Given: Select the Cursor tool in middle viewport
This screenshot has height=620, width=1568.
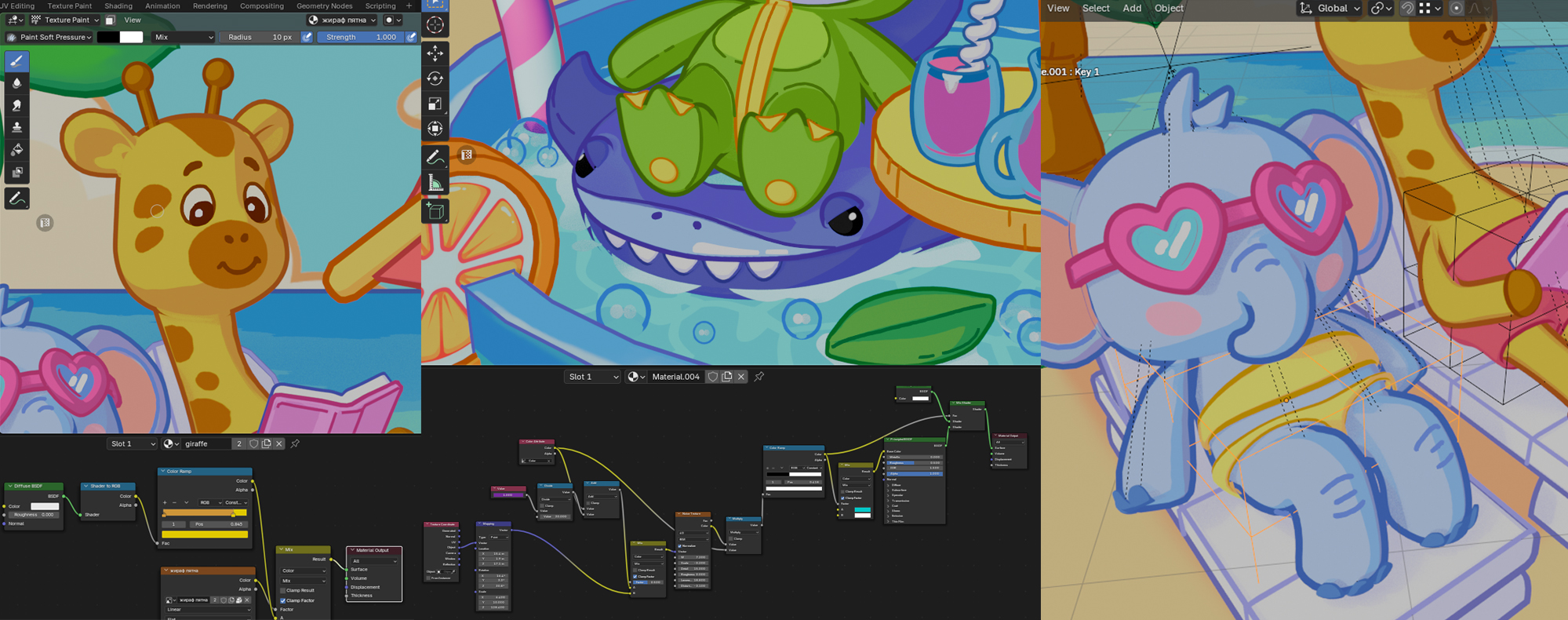Looking at the screenshot, I should point(435,25).
